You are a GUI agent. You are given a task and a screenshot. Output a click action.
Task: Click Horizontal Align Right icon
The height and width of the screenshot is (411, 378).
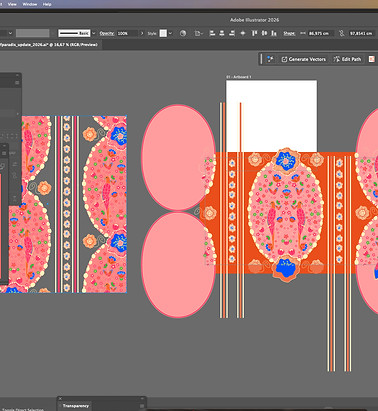coord(232,33)
